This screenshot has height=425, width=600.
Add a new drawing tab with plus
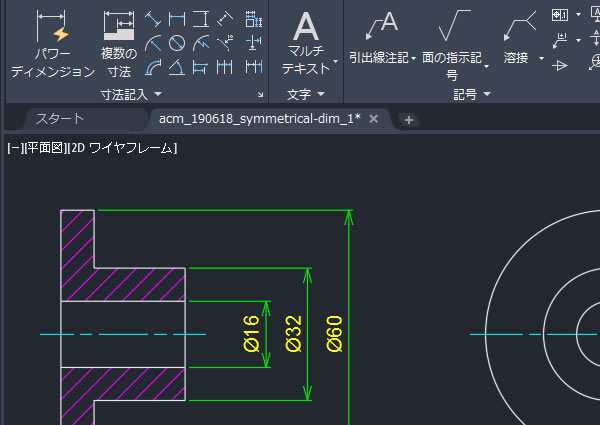point(409,120)
